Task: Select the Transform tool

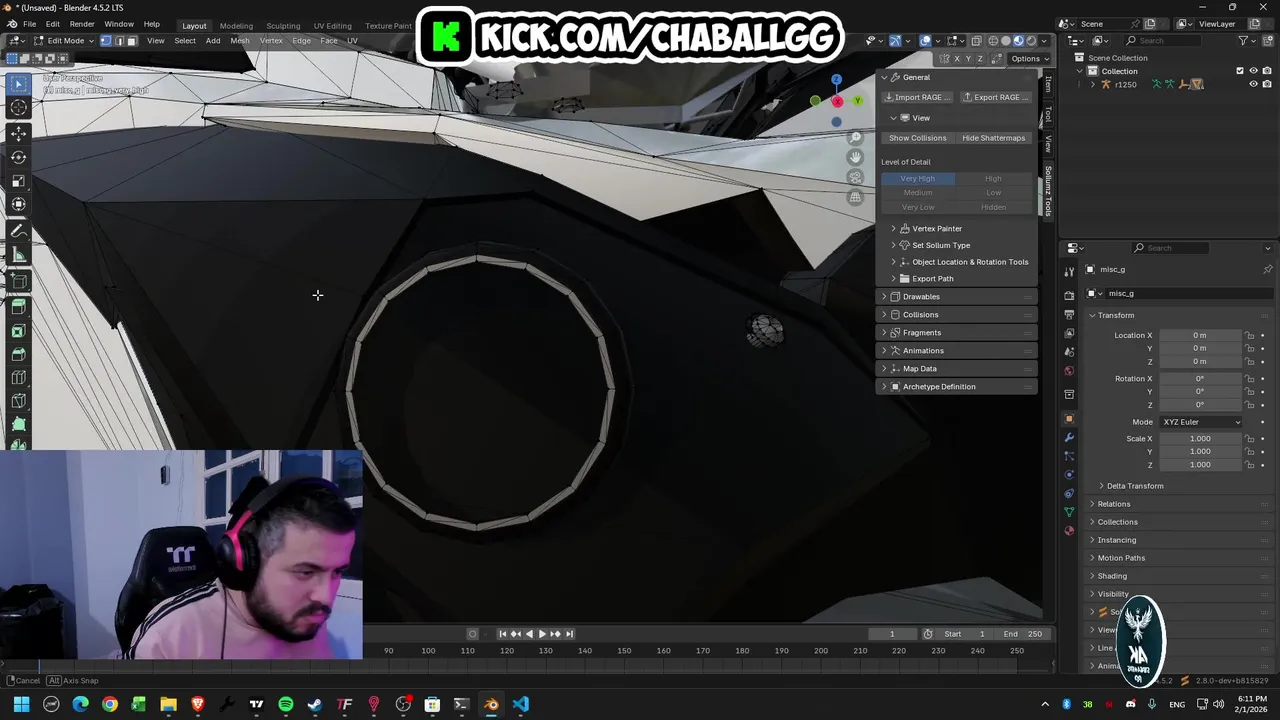Action: point(18,205)
